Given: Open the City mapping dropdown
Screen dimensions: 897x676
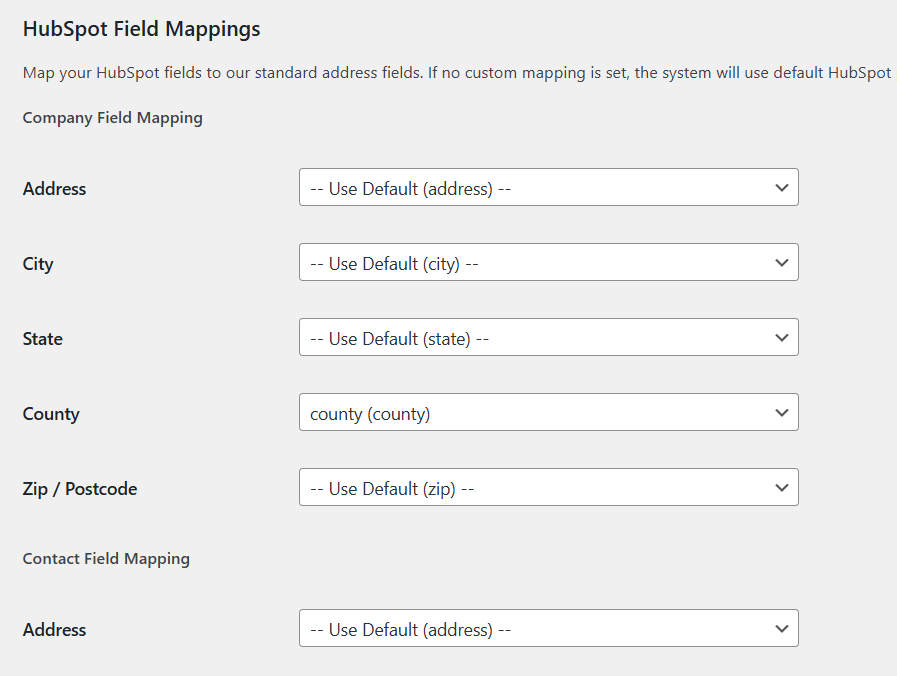Looking at the screenshot, I should [x=548, y=262].
